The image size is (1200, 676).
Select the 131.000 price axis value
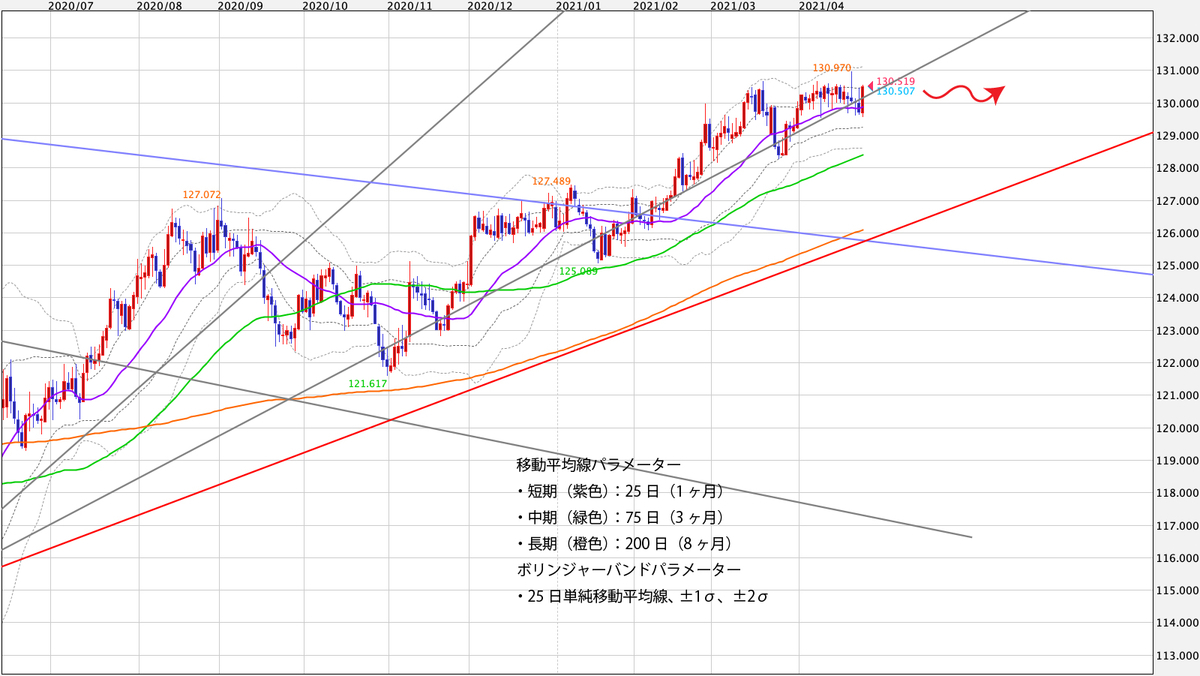tap(1176, 71)
